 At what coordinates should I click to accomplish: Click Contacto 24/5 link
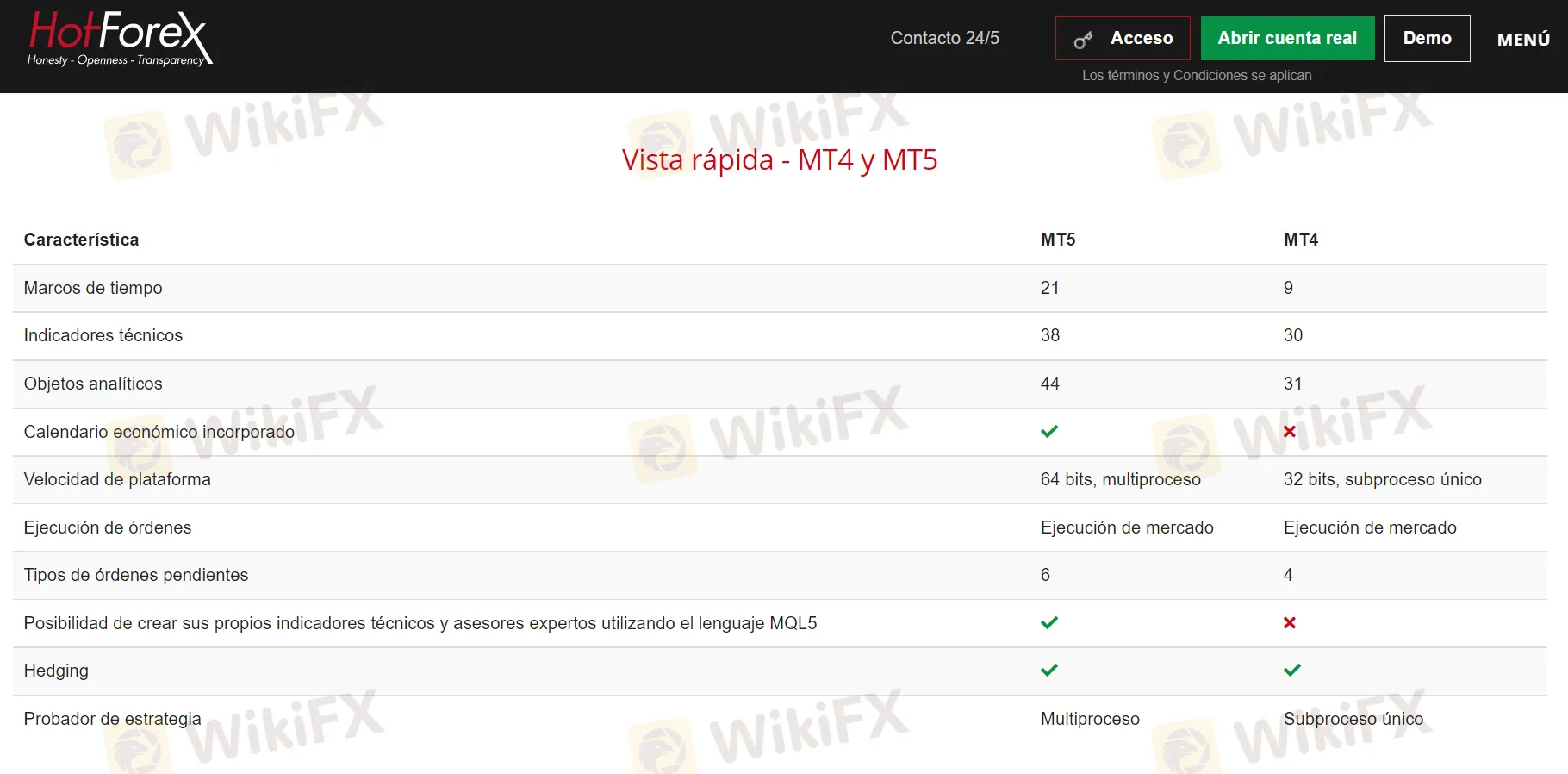pyautogui.click(x=945, y=38)
